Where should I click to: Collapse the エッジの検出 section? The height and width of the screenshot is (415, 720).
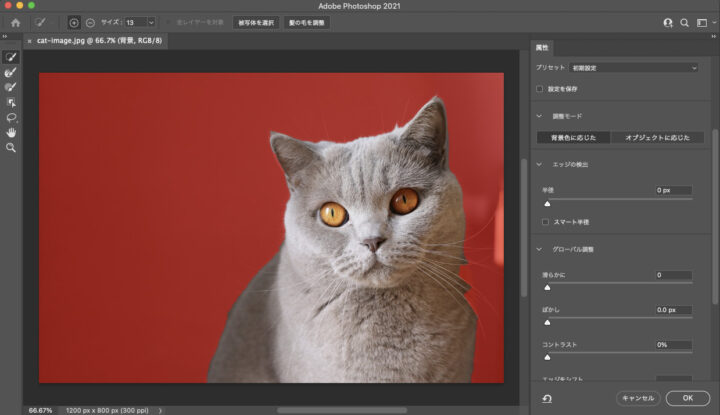click(x=539, y=164)
